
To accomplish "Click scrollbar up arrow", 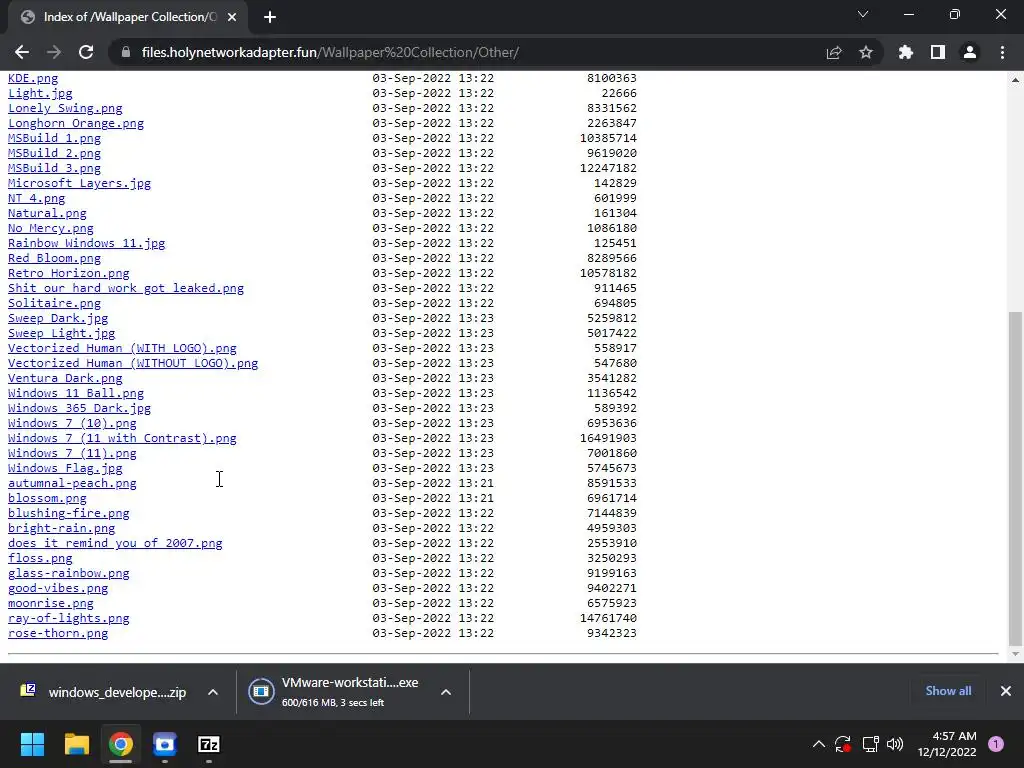I will [1015, 80].
